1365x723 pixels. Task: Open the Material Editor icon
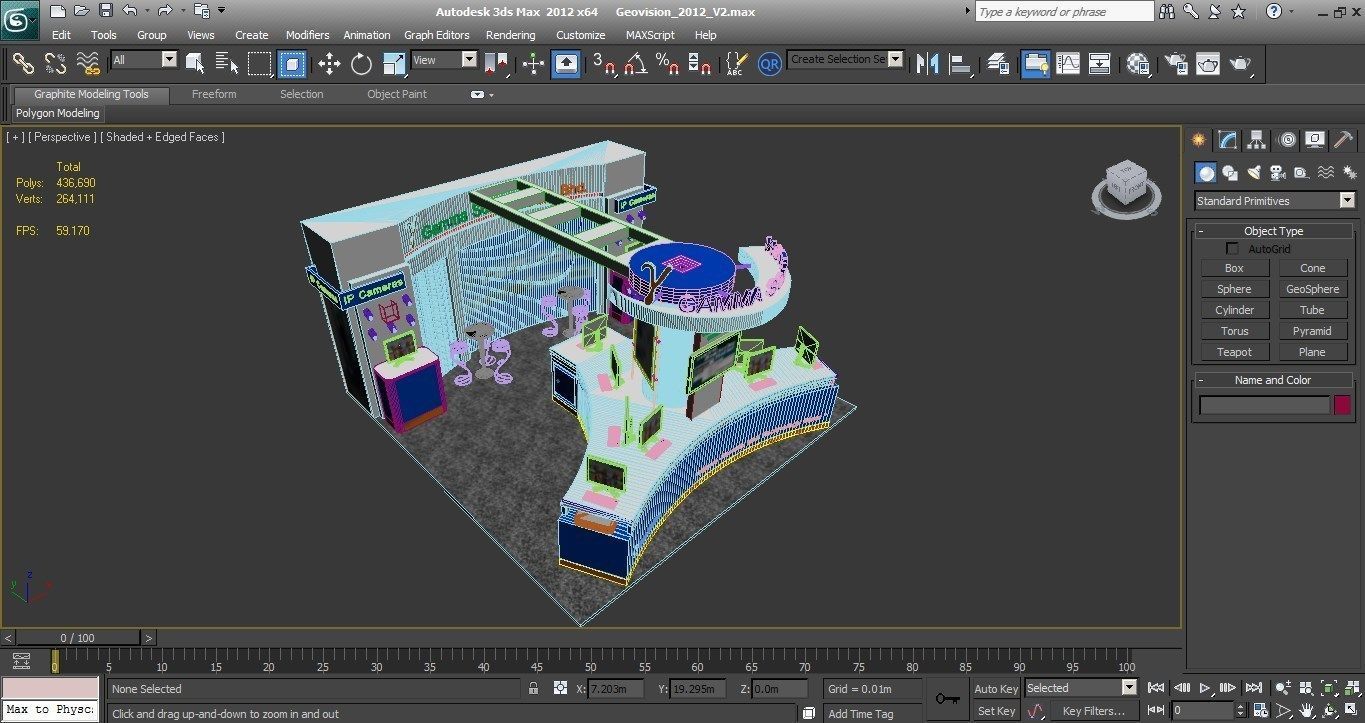coord(1138,64)
